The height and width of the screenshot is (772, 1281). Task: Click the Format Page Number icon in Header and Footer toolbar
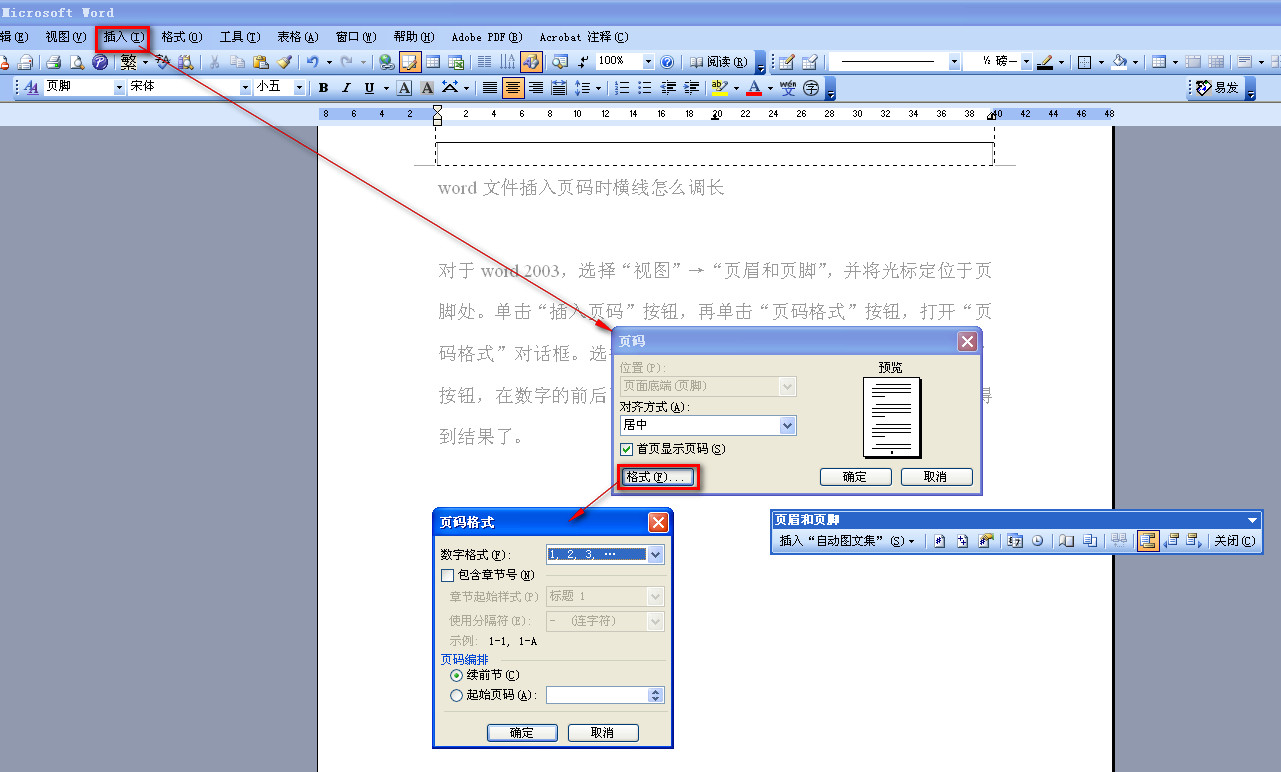coord(986,541)
